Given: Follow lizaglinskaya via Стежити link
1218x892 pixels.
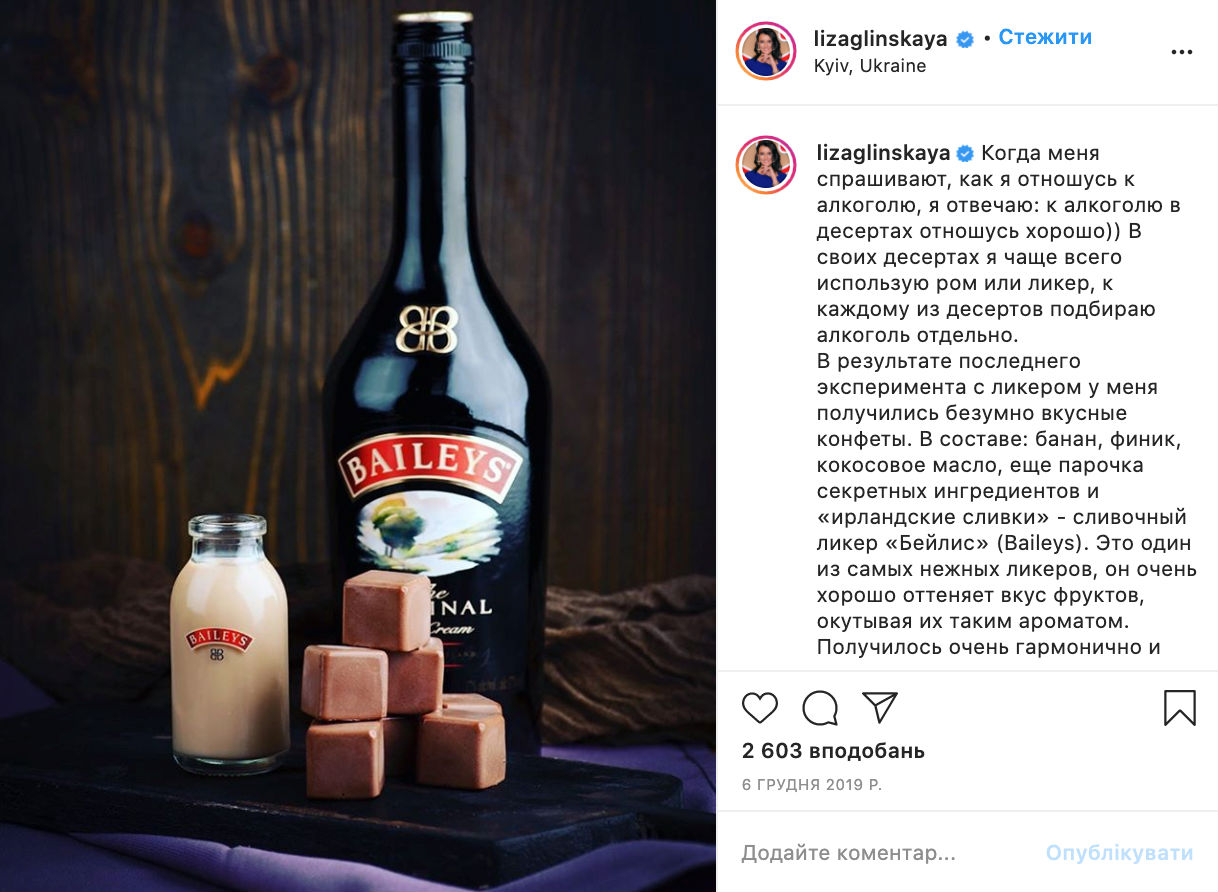Looking at the screenshot, I should pos(1045,38).
